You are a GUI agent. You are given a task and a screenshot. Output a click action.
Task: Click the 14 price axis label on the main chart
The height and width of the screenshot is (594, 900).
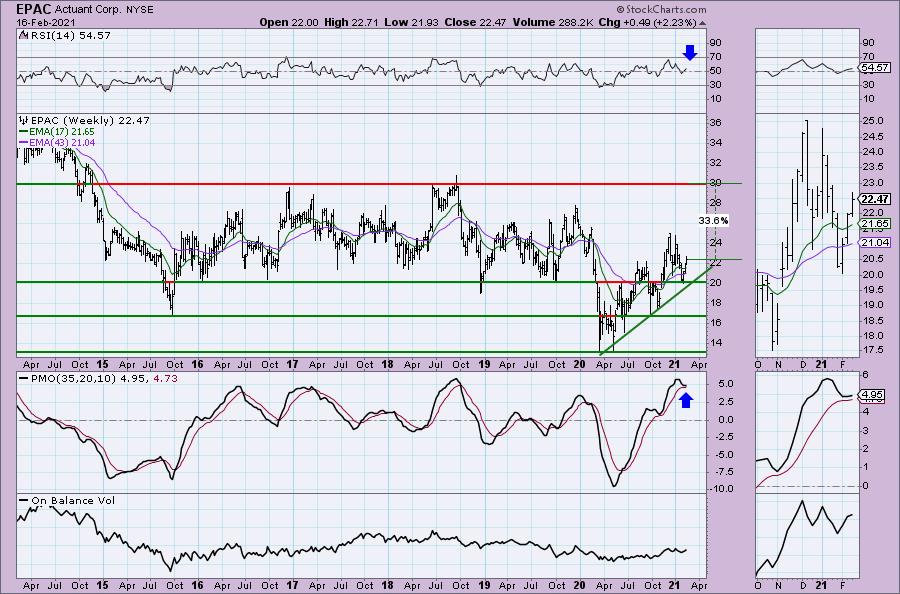click(x=715, y=343)
